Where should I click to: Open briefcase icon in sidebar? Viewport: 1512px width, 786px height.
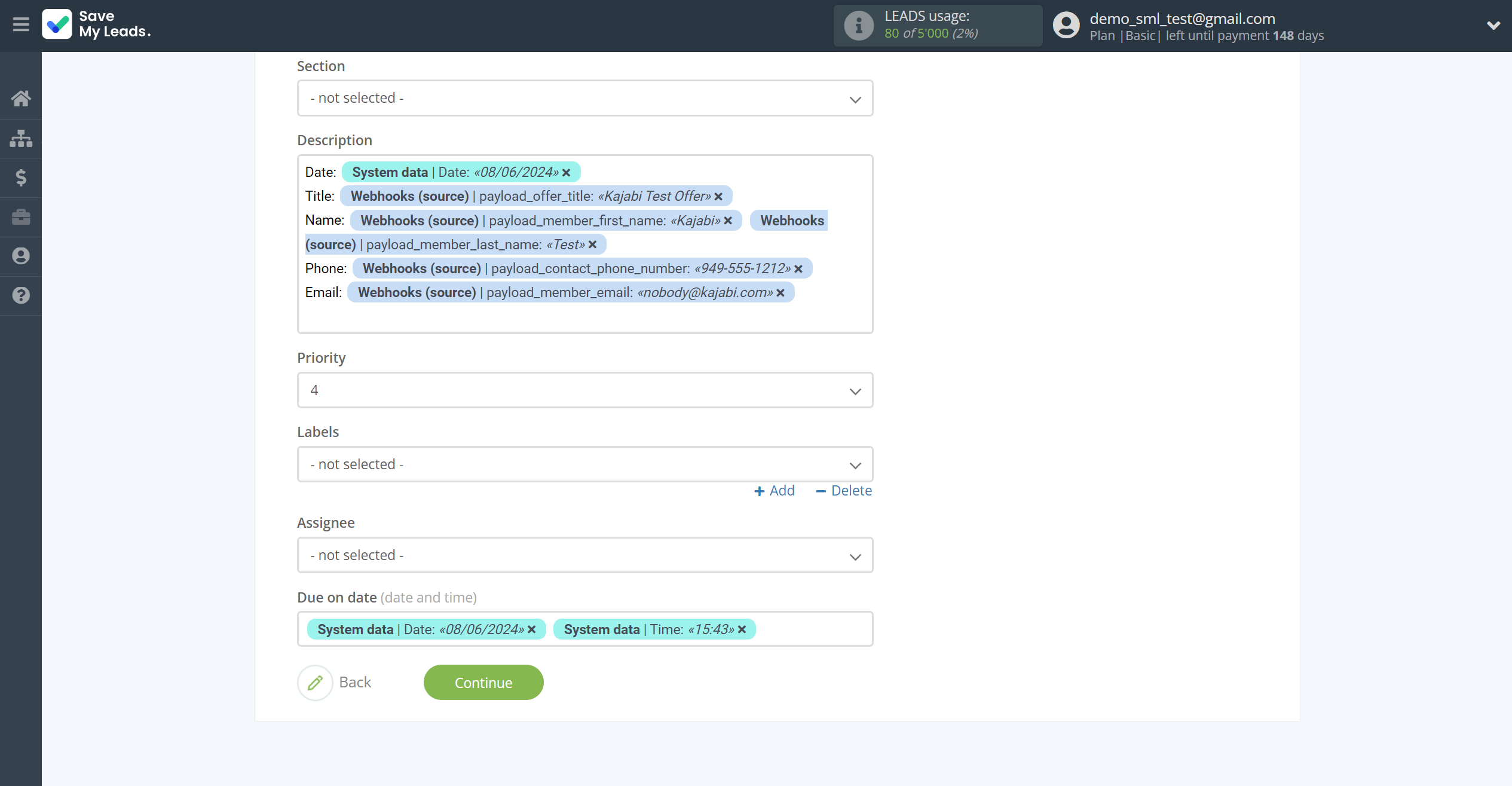21,216
